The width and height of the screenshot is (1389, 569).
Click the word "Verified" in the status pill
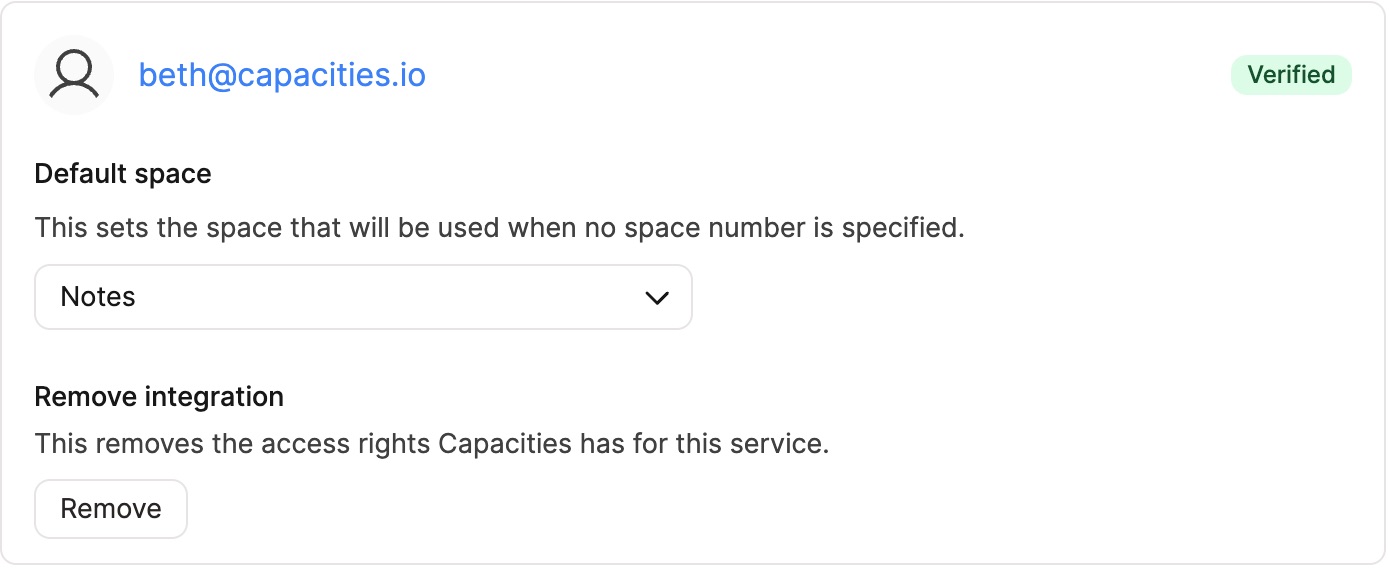(x=1291, y=75)
